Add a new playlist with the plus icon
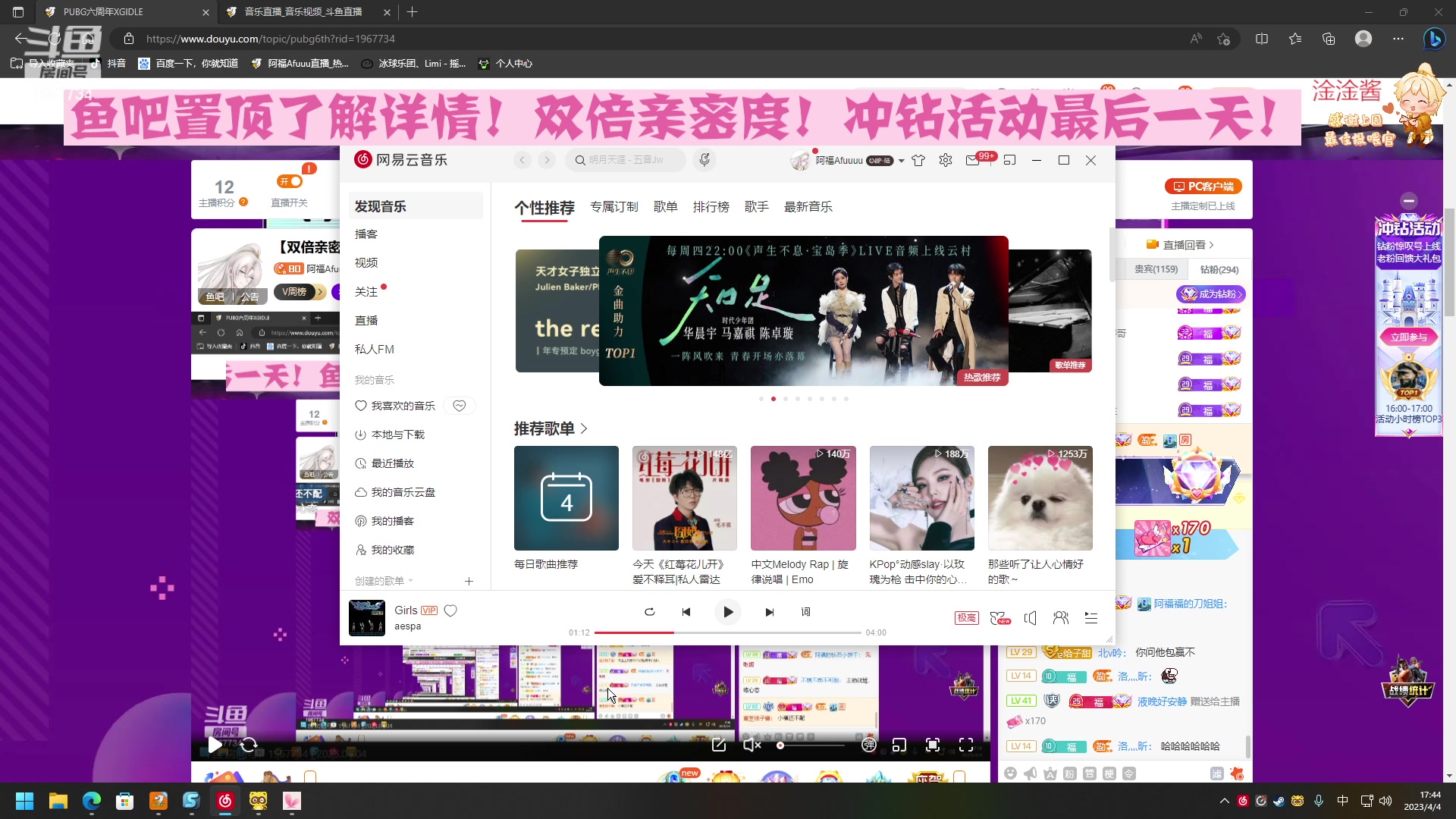The height and width of the screenshot is (819, 1456). pos(469,581)
